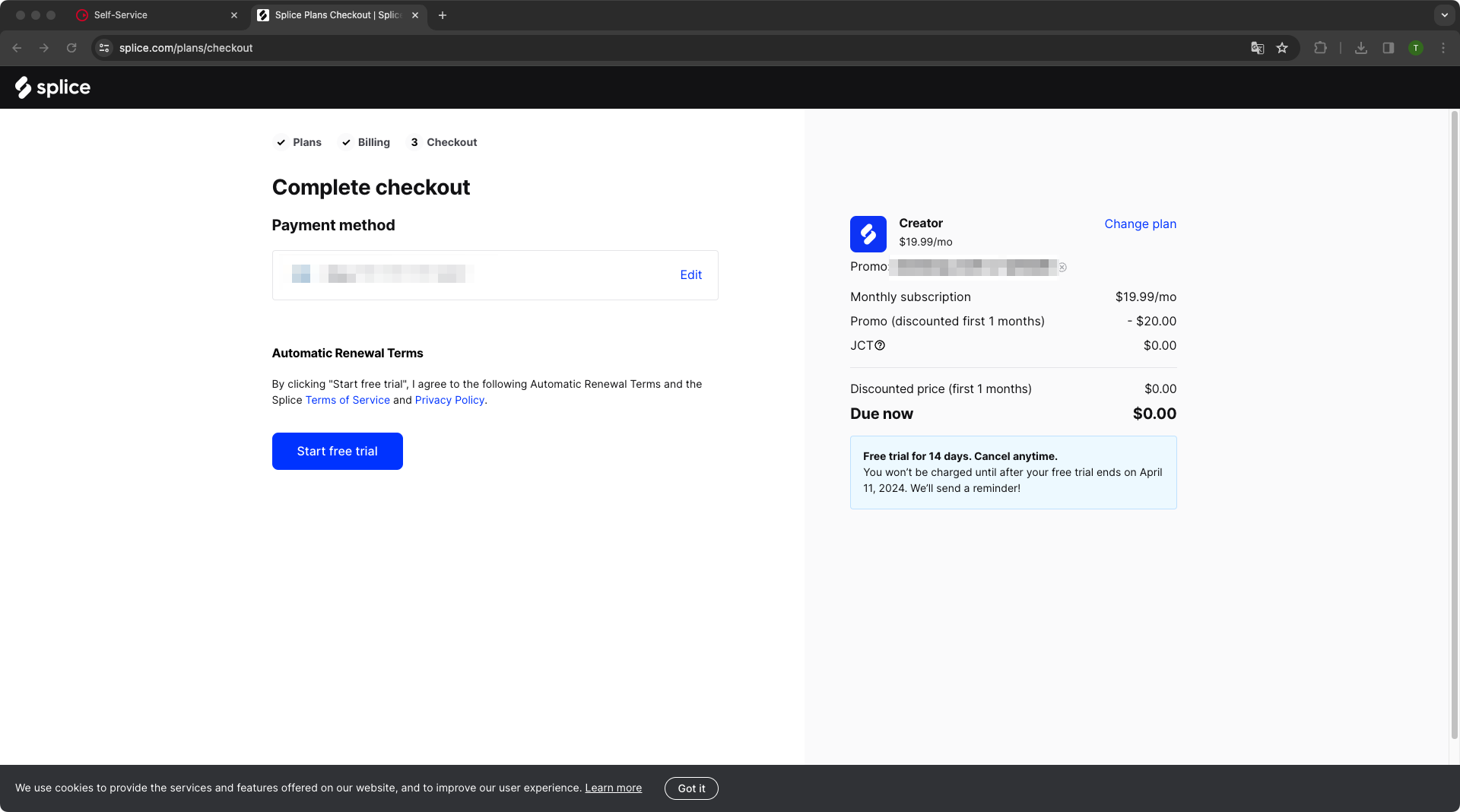Reload the checkout page

71,48
